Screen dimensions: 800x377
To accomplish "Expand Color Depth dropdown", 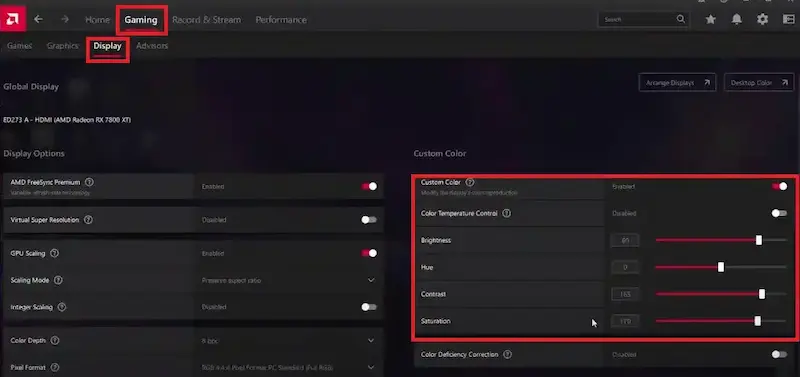I will click(371, 341).
